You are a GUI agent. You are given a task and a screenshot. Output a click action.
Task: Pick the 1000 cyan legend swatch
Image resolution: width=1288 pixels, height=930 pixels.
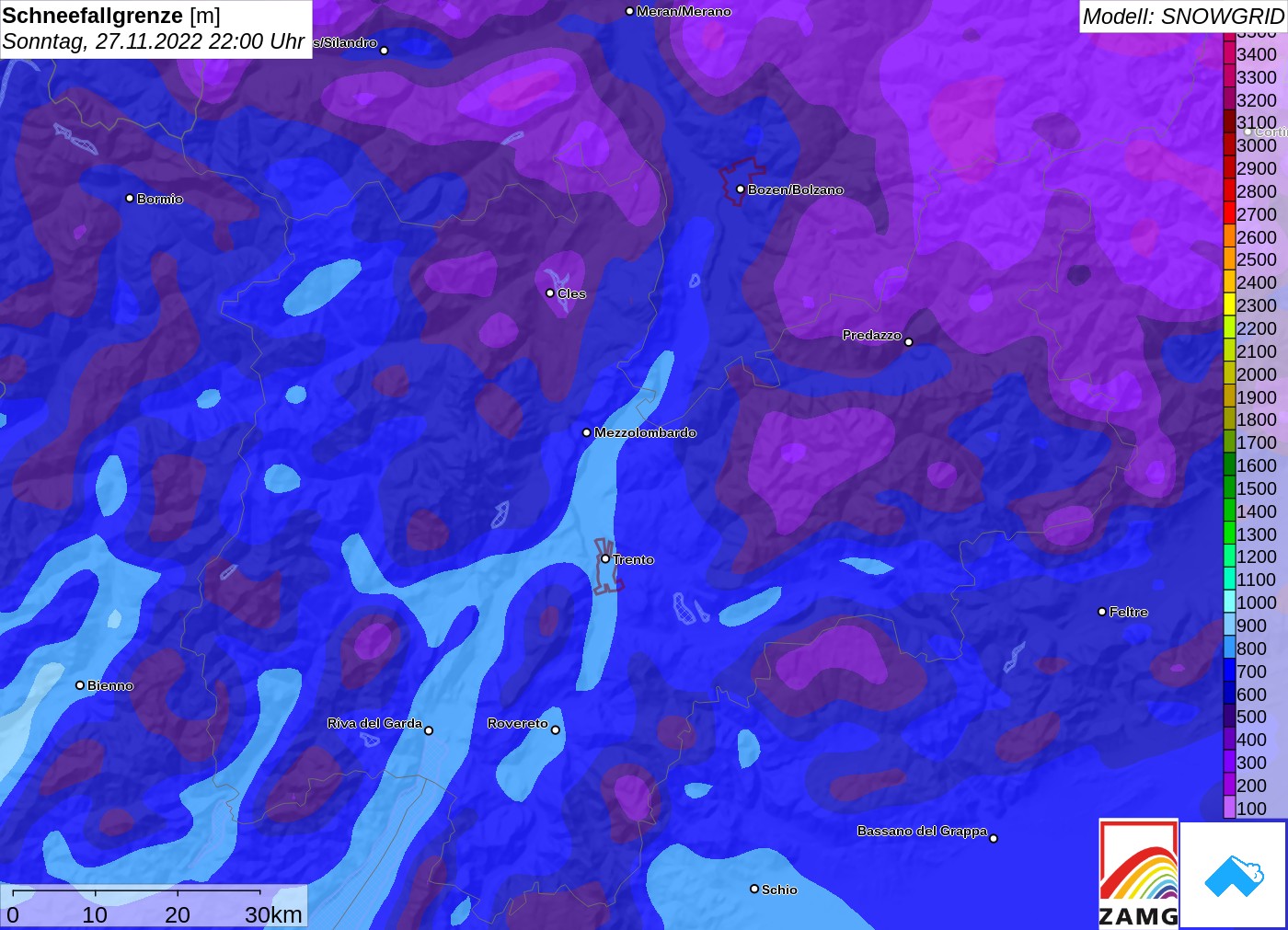click(1229, 602)
